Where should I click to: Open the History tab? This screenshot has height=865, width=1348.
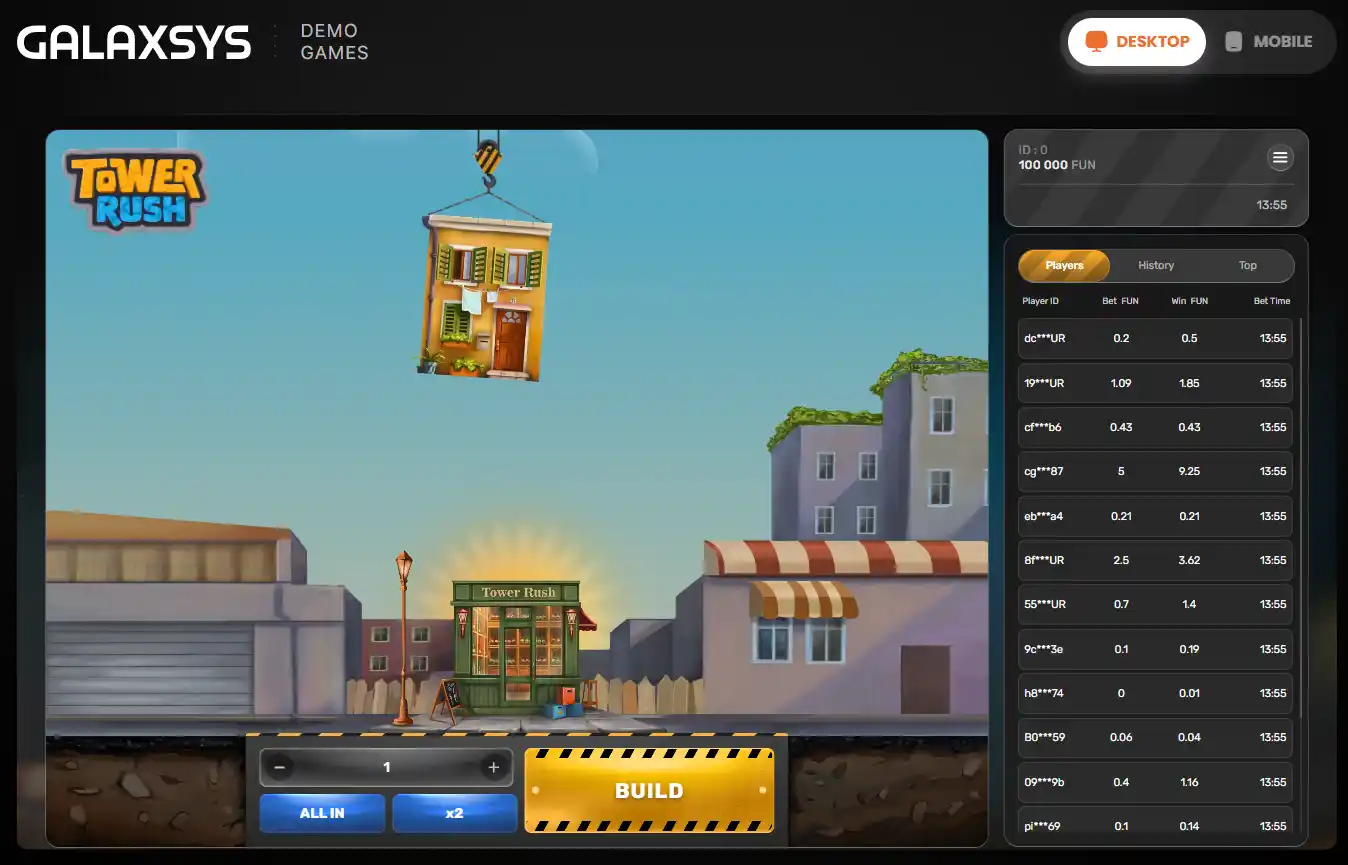[1156, 265]
